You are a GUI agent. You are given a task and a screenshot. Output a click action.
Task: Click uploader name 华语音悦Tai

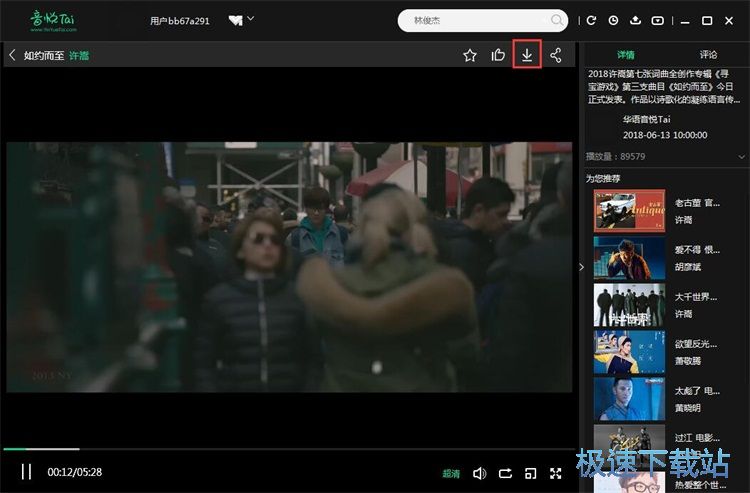[x=646, y=120]
